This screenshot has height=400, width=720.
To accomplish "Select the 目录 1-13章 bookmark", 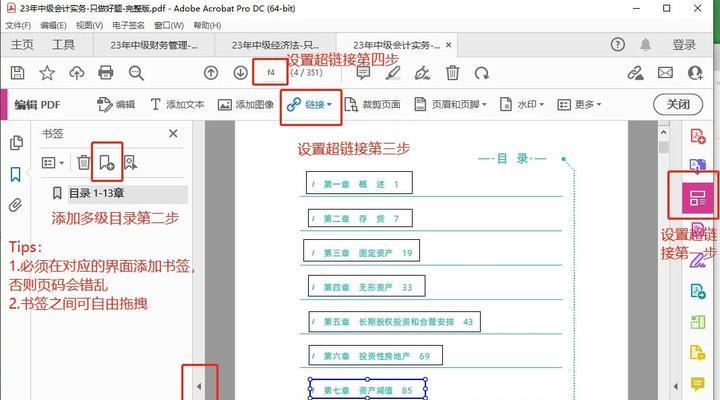I will (x=96, y=193).
